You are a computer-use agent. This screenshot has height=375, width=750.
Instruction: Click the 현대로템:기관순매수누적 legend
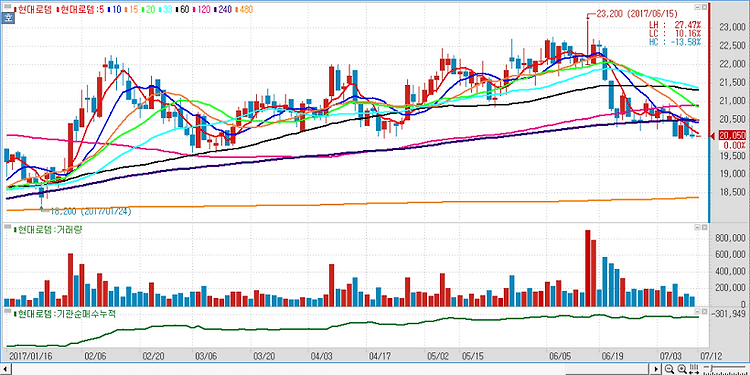pyautogui.click(x=64, y=314)
